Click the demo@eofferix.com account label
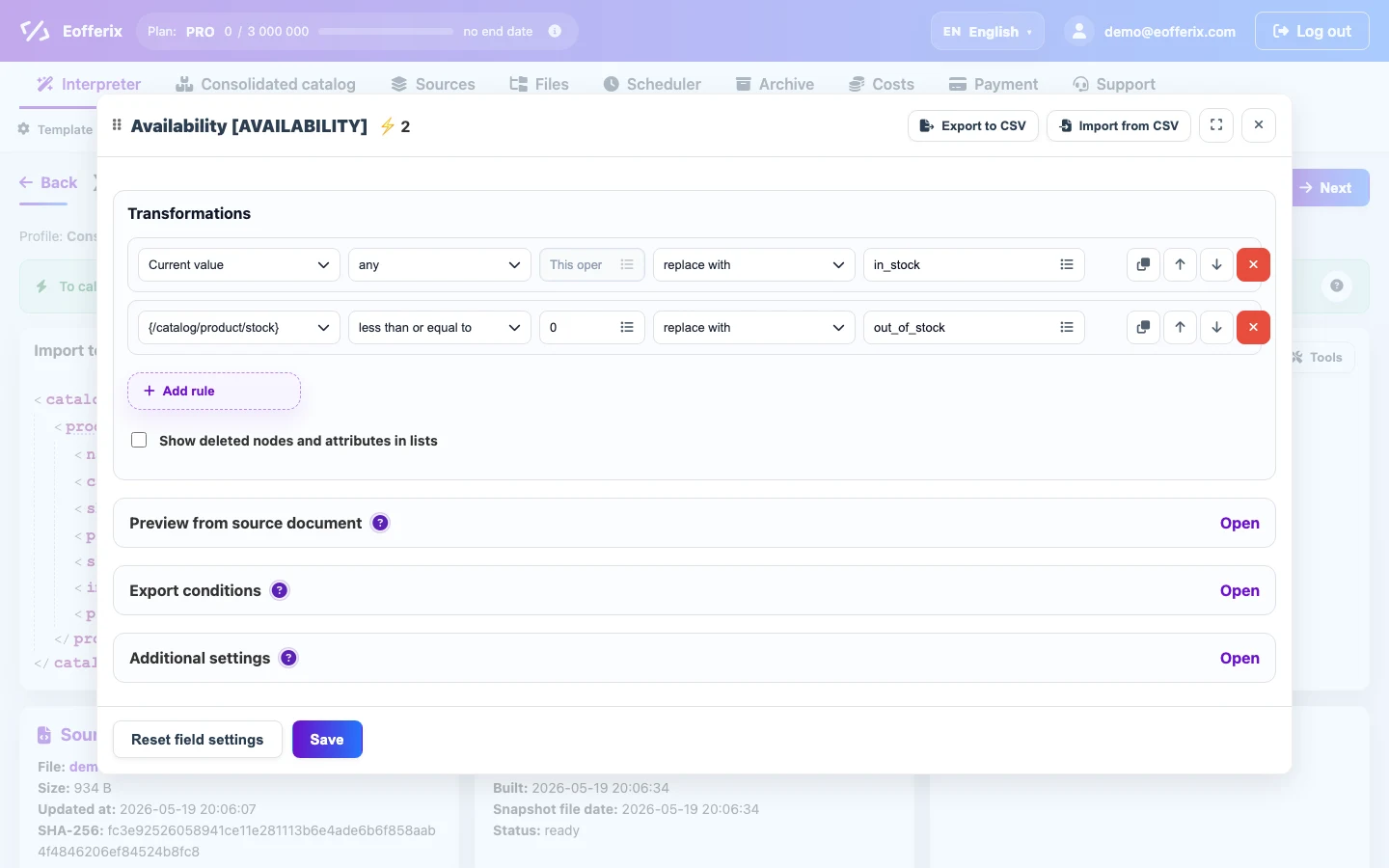 point(1170,31)
